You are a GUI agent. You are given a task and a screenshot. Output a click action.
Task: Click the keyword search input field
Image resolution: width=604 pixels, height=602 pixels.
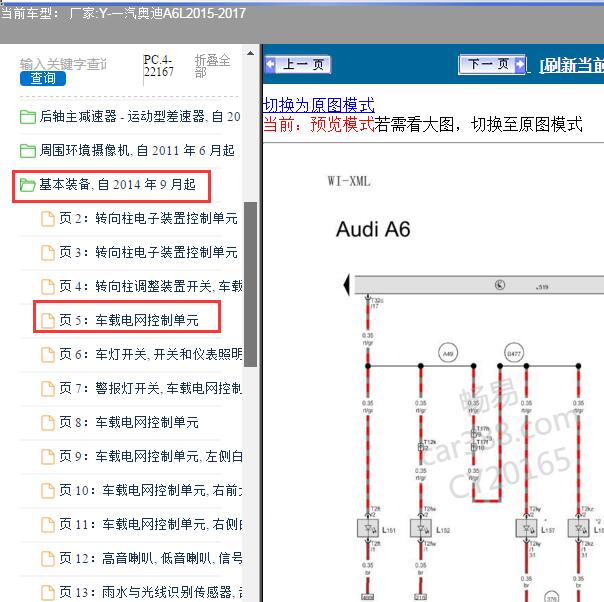[64, 64]
